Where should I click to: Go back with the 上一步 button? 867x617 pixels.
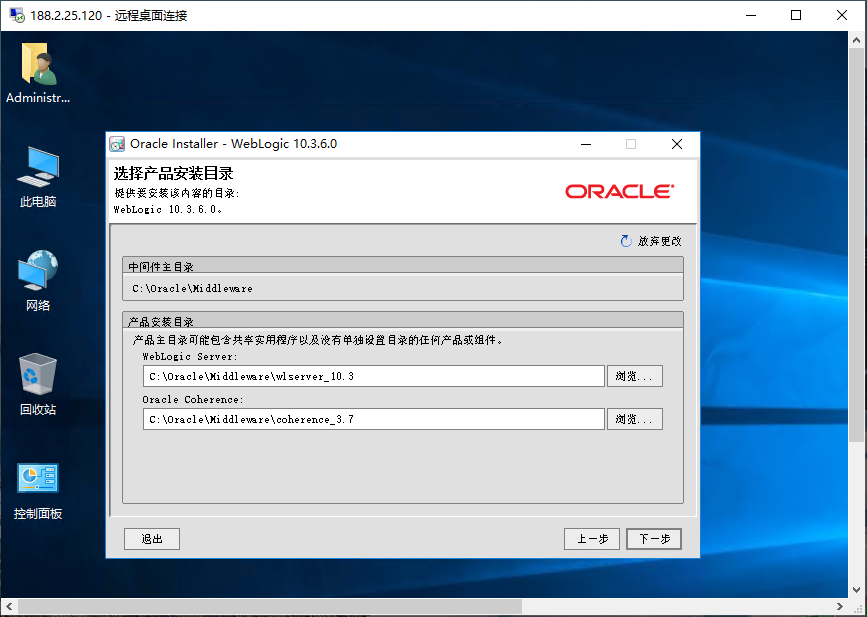(x=592, y=539)
